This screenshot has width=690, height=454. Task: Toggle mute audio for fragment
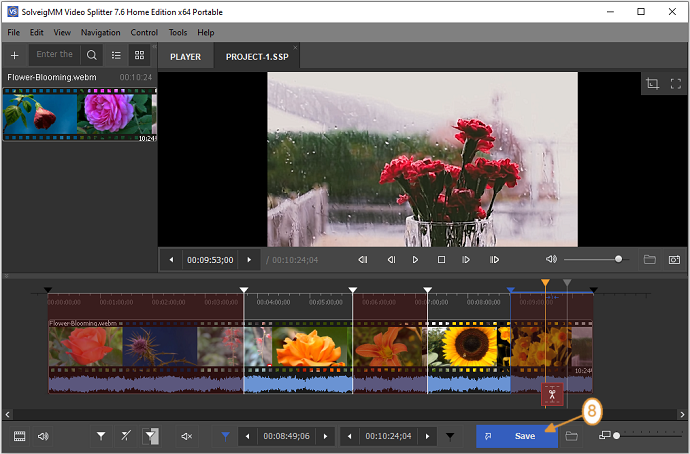187,436
